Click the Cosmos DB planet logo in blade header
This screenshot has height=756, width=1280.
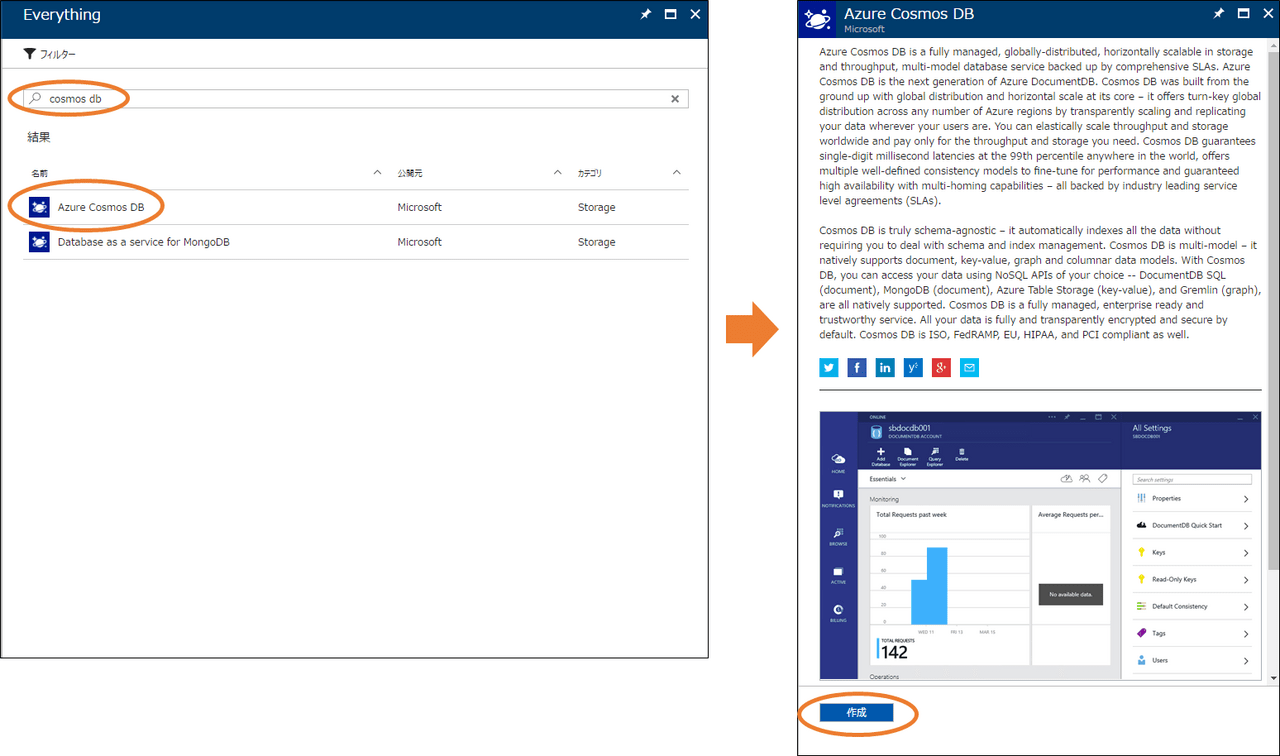click(819, 19)
